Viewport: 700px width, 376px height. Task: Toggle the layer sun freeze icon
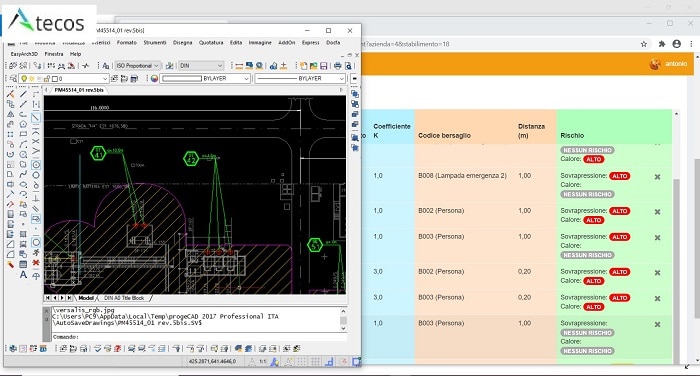click(32, 79)
